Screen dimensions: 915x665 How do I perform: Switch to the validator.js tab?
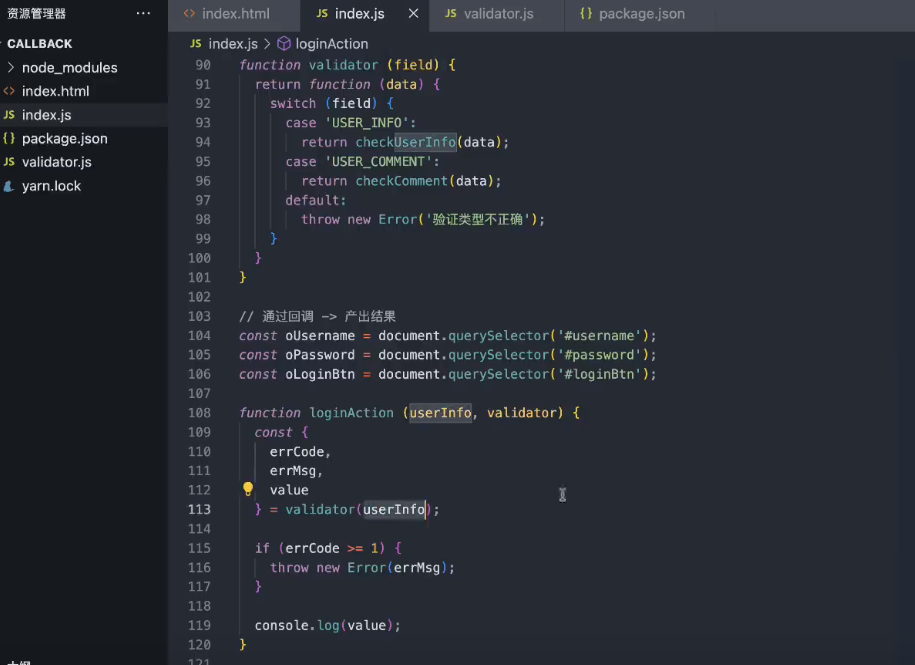click(497, 13)
